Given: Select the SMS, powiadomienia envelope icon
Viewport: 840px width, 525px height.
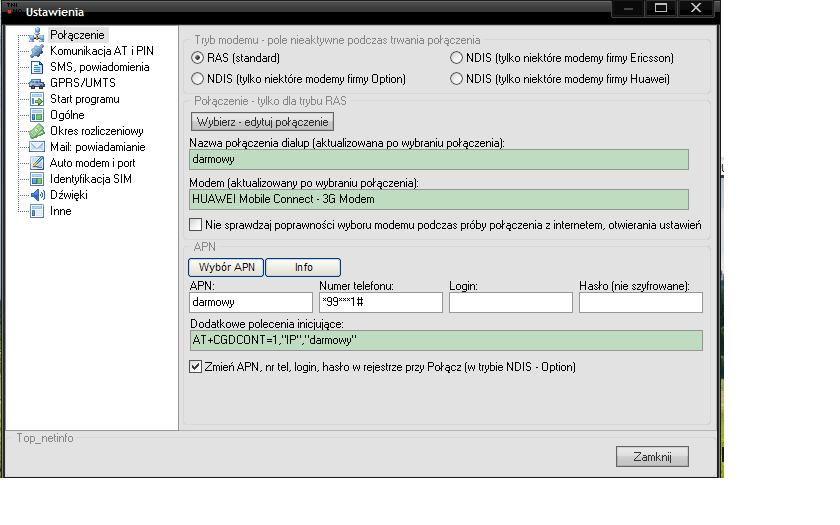Looking at the screenshot, I should (37, 67).
